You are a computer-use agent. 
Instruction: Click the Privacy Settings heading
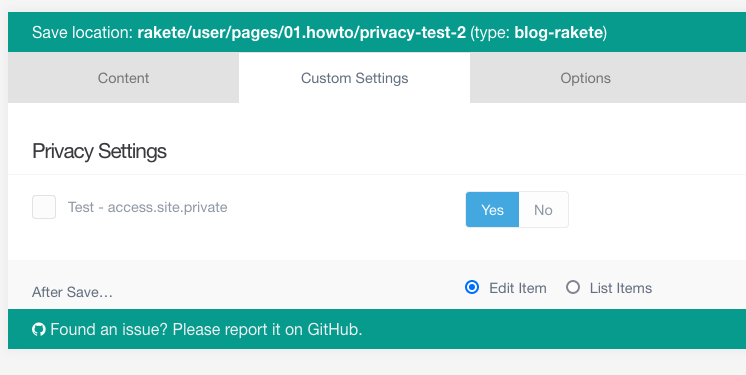(x=99, y=151)
